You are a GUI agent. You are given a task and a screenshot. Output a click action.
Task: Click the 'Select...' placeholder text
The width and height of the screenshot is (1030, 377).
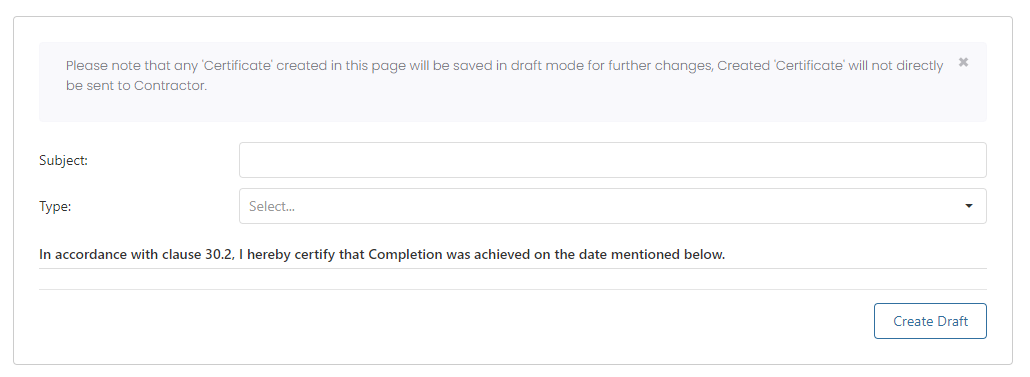point(271,206)
